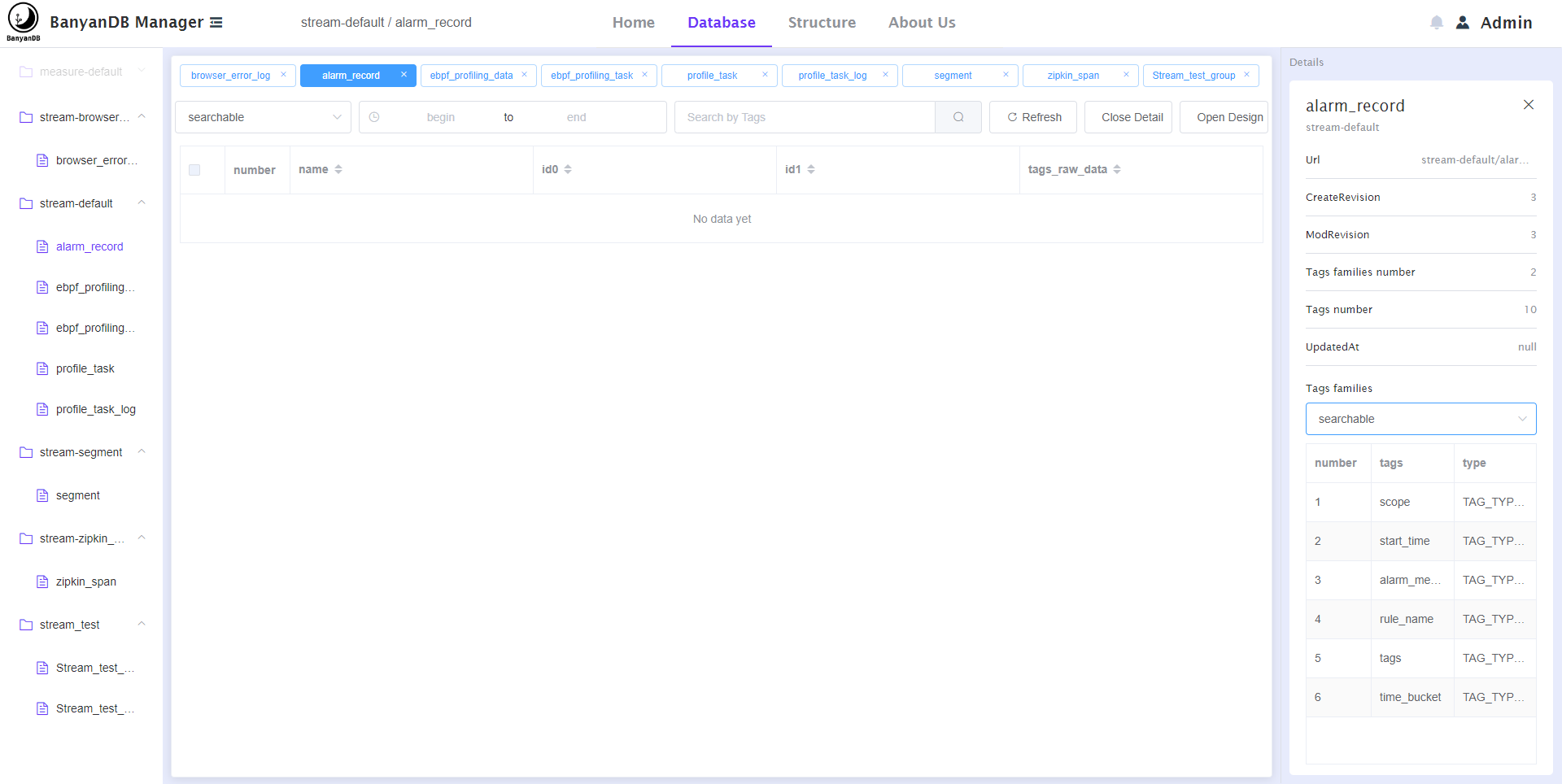Image resolution: width=1562 pixels, height=784 pixels.
Task: Close the segment tab with its x
Action: 1006,75
